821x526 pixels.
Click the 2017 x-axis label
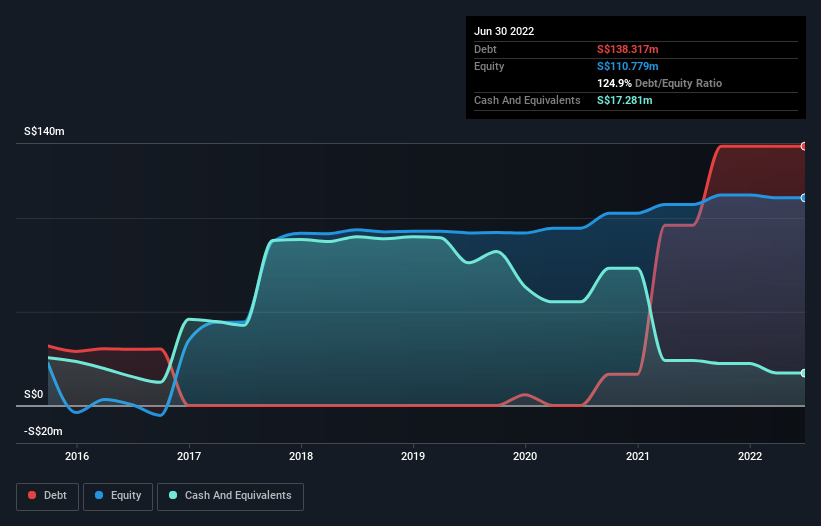coord(189,456)
